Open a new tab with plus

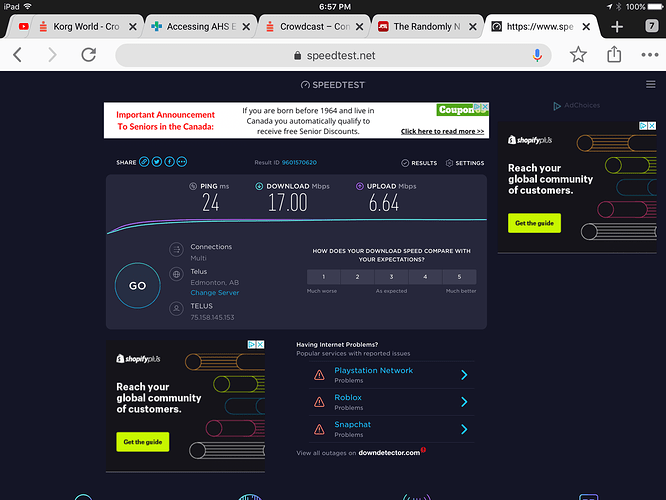click(617, 27)
